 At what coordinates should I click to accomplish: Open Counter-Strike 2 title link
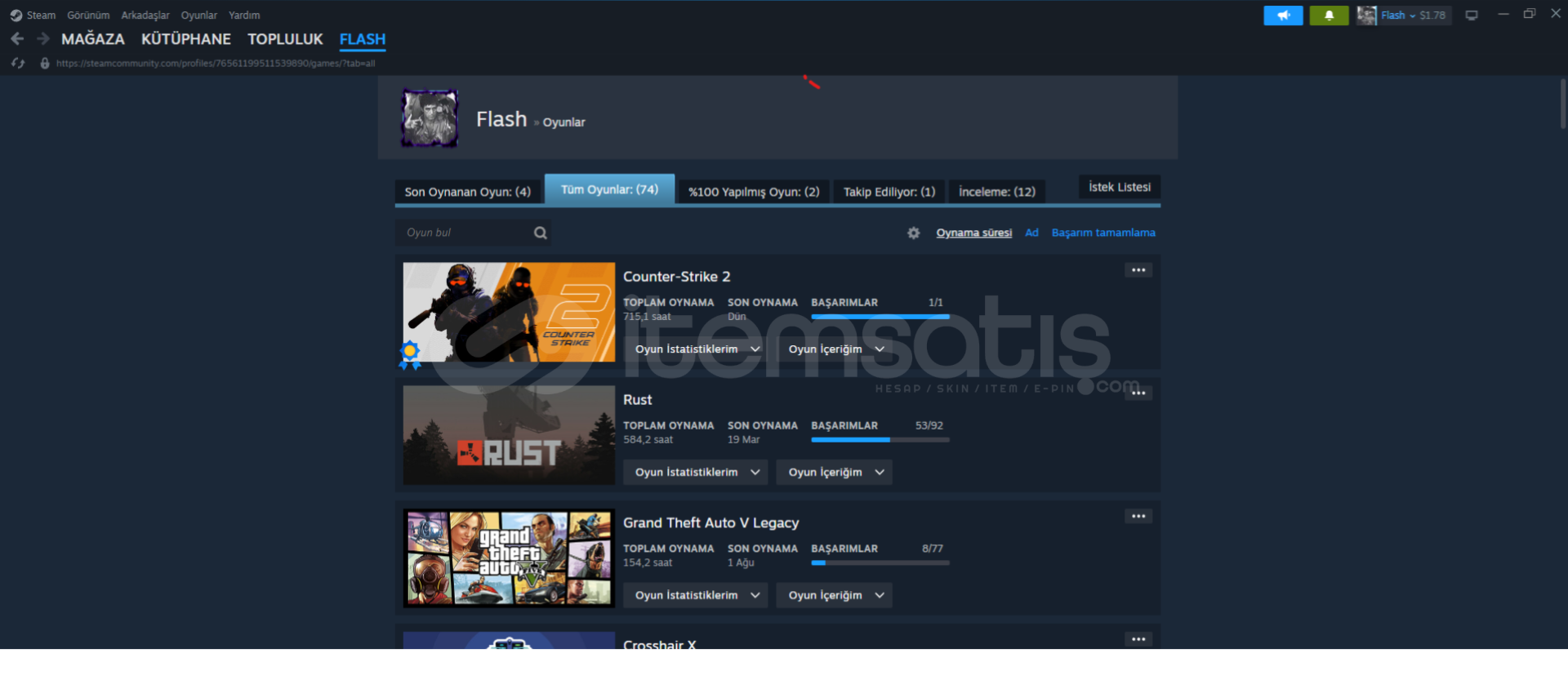(677, 277)
